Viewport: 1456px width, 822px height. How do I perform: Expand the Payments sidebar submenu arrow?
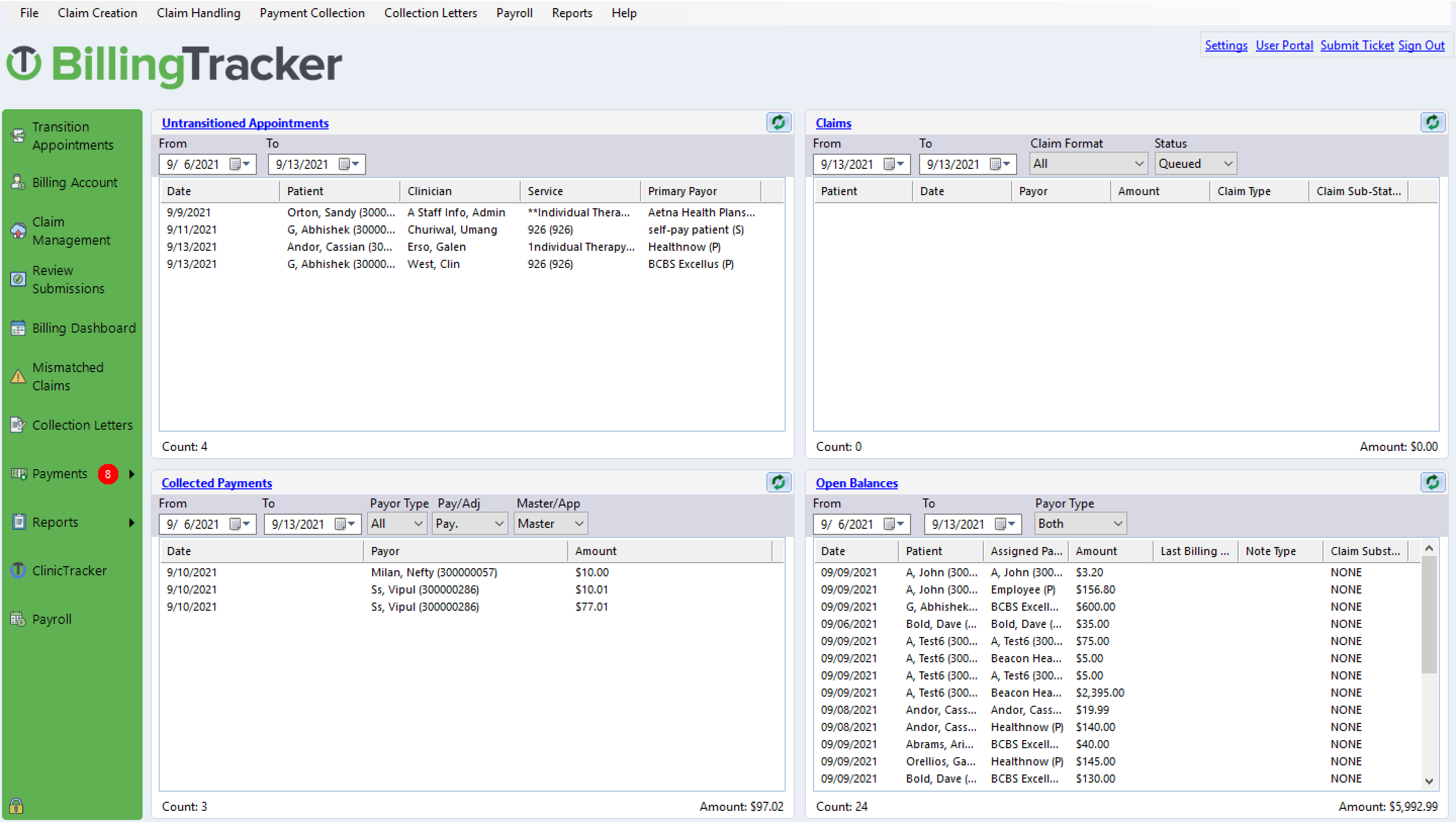(131, 474)
